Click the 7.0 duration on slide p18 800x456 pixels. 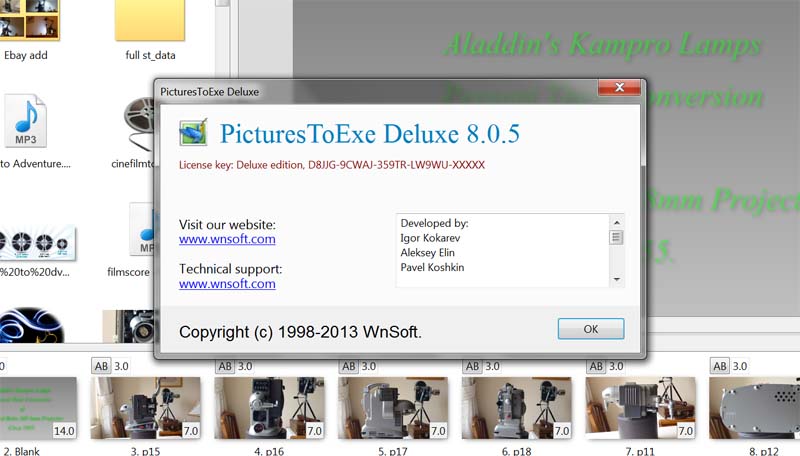[x=562, y=431]
